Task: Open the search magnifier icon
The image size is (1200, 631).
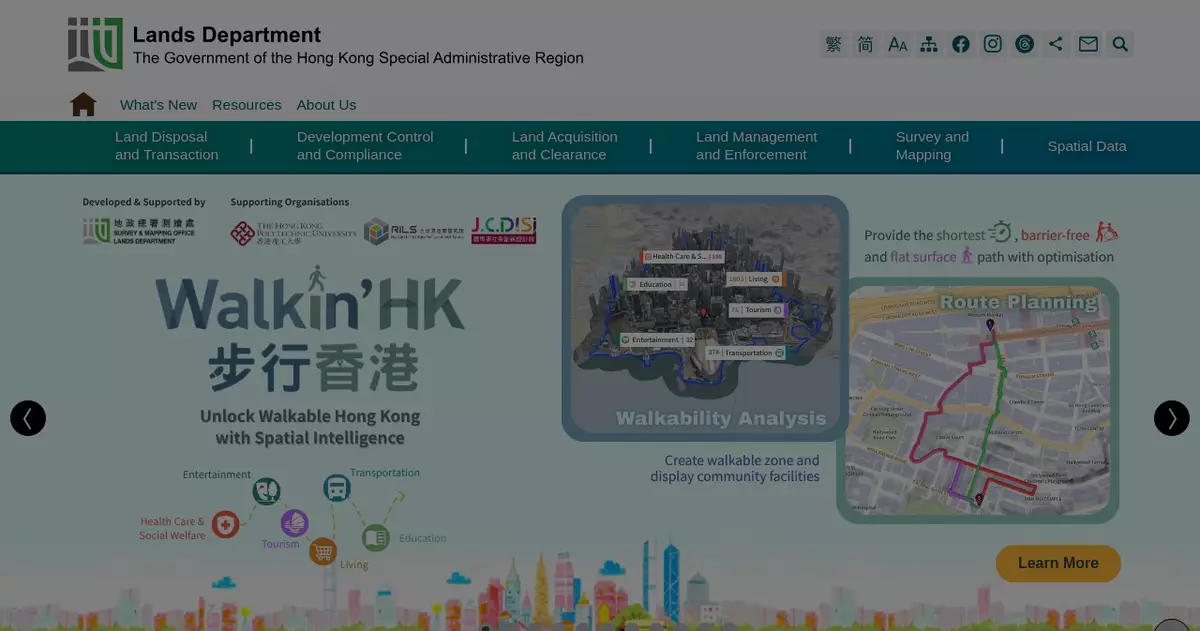Action: coord(1120,44)
